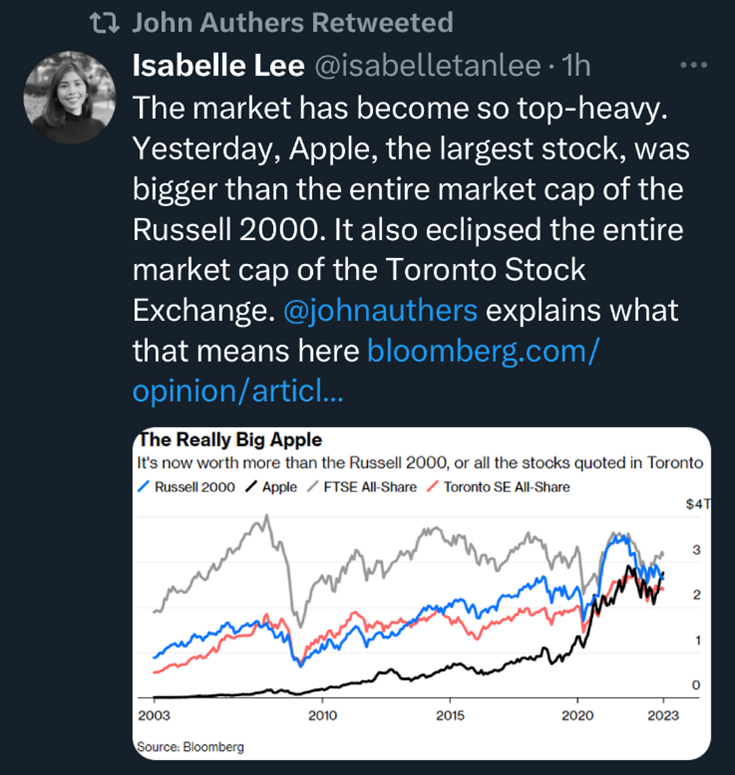The width and height of the screenshot is (735, 775).
Task: Click the $4T label on the y-axis
Action: pyautogui.click(x=696, y=505)
